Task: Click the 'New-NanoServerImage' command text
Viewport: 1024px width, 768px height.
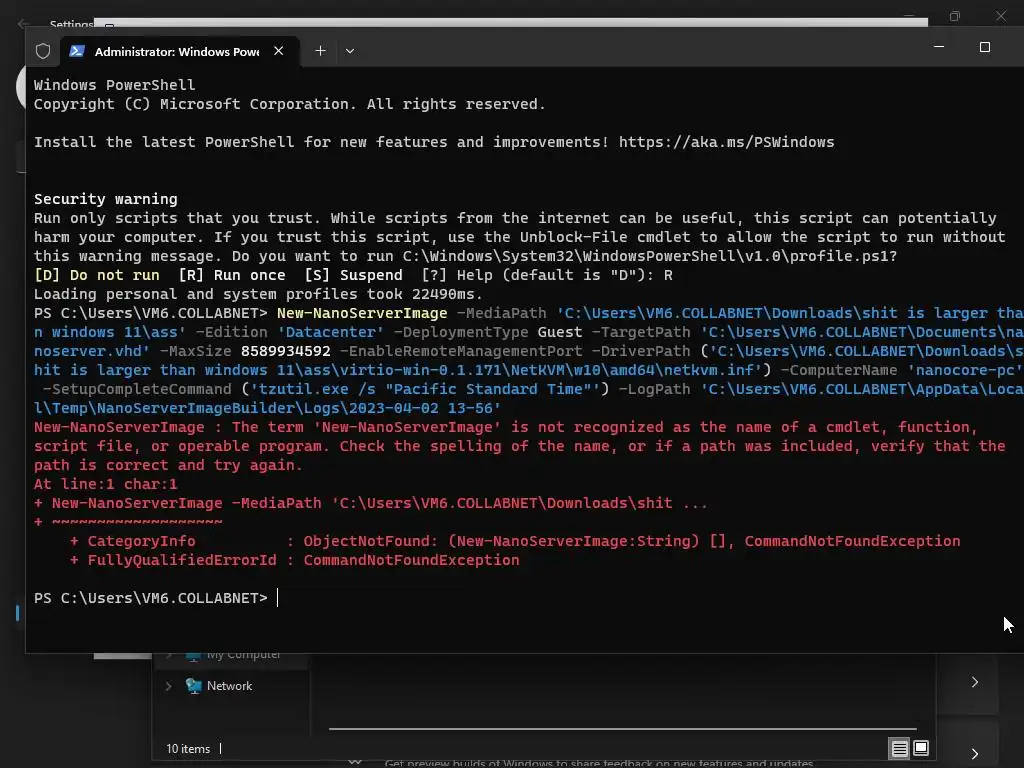Action: coord(362,313)
